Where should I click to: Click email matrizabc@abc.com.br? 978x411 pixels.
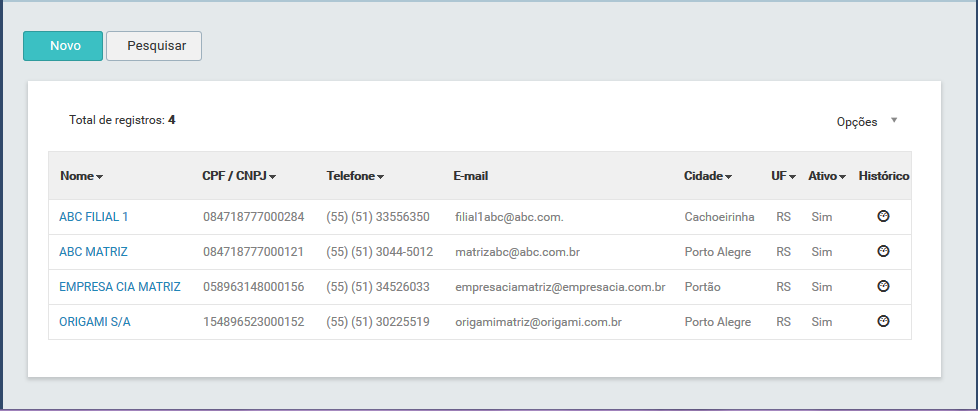[518, 252]
